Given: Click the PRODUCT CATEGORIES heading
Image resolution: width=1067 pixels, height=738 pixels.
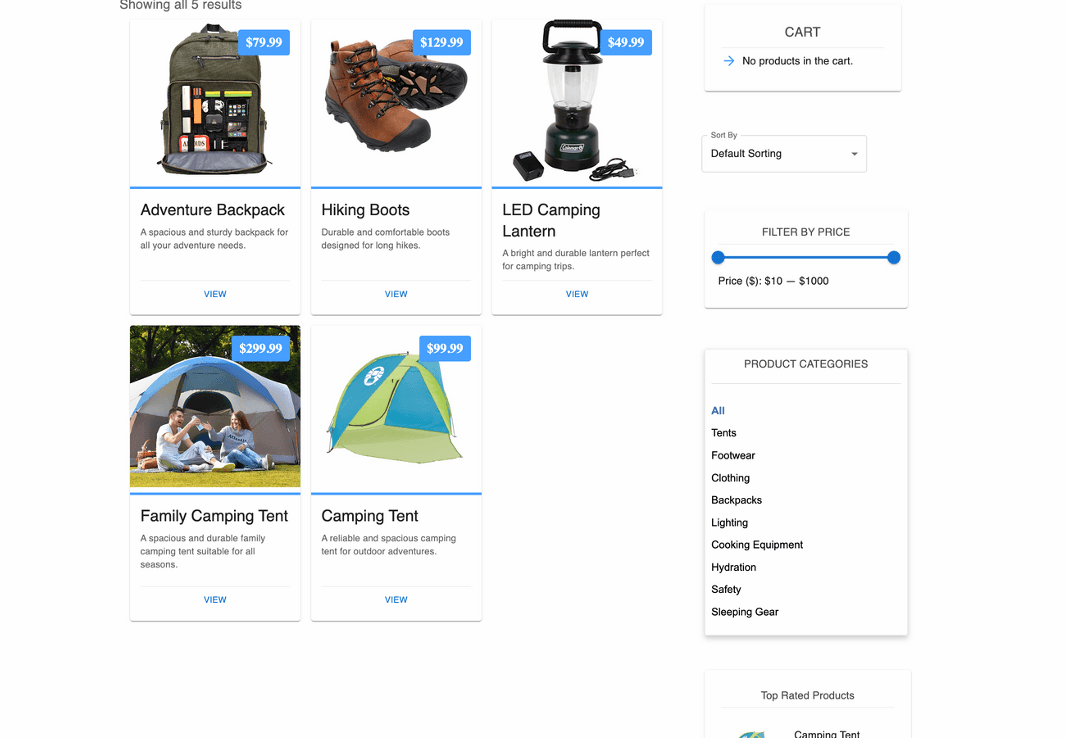Looking at the screenshot, I should click(x=806, y=364).
